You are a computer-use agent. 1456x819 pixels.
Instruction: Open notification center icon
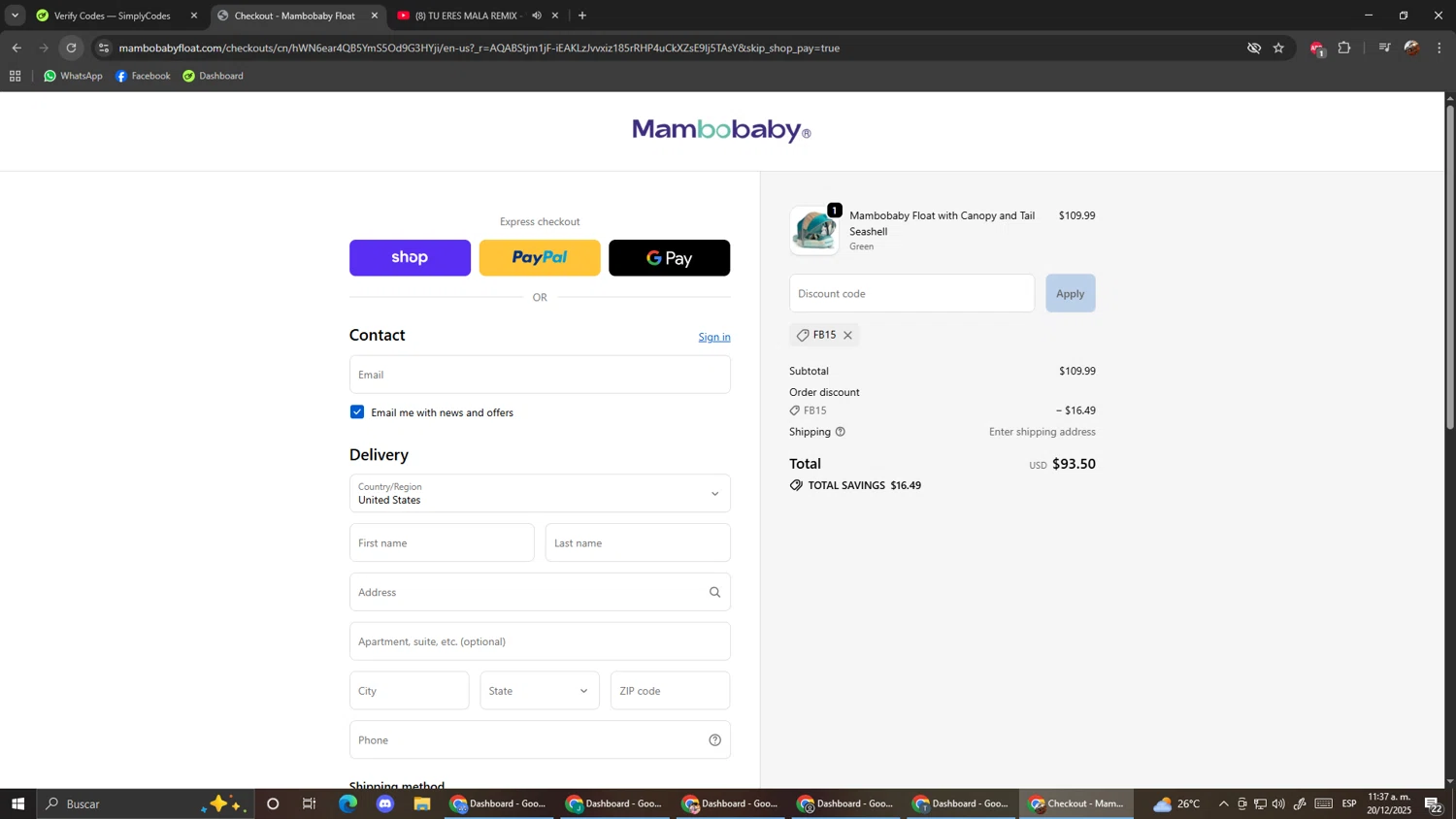click(1434, 804)
